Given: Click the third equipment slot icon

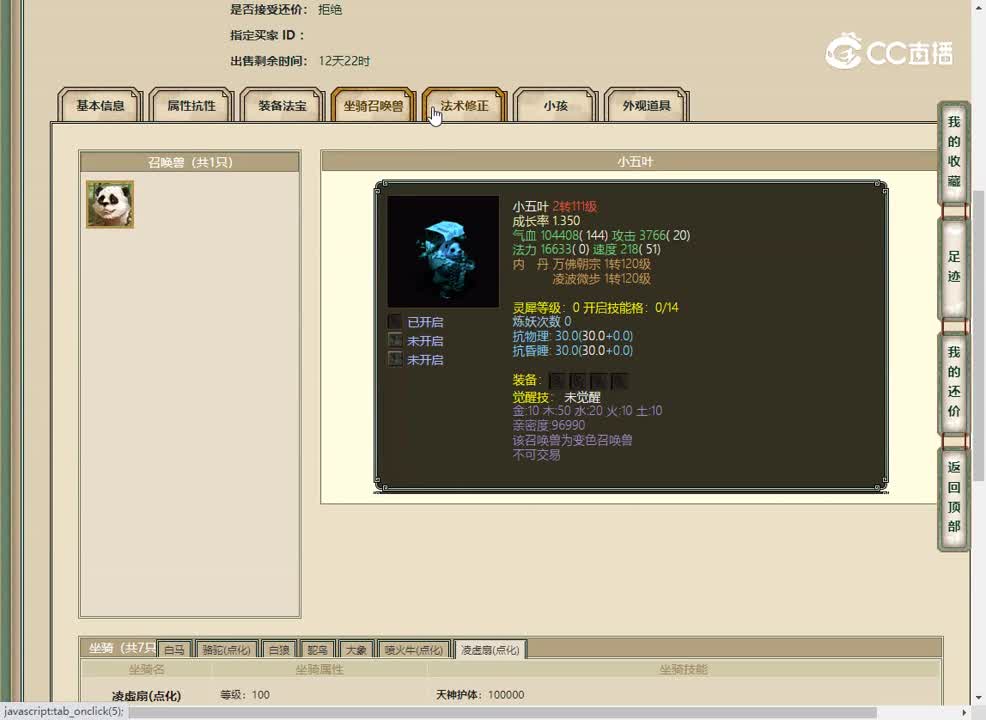Looking at the screenshot, I should [598, 380].
